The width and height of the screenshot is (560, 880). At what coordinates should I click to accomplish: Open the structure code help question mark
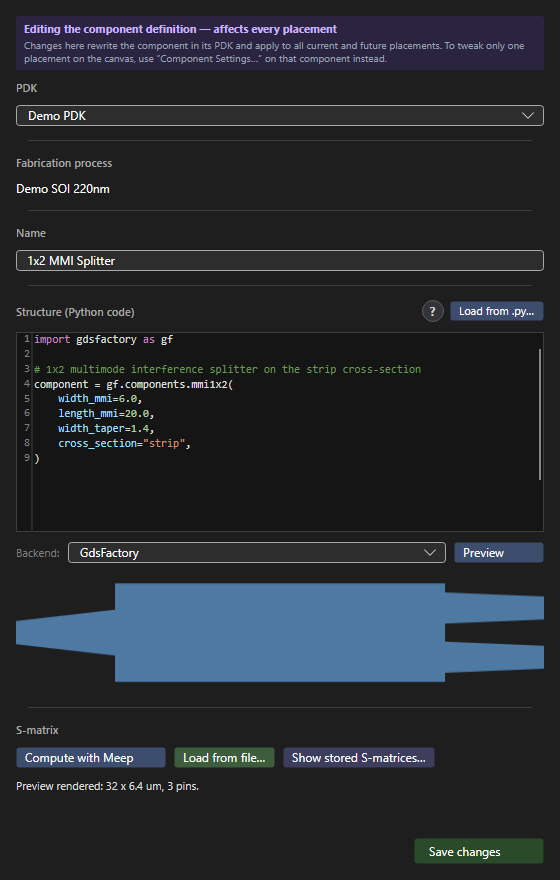point(433,311)
